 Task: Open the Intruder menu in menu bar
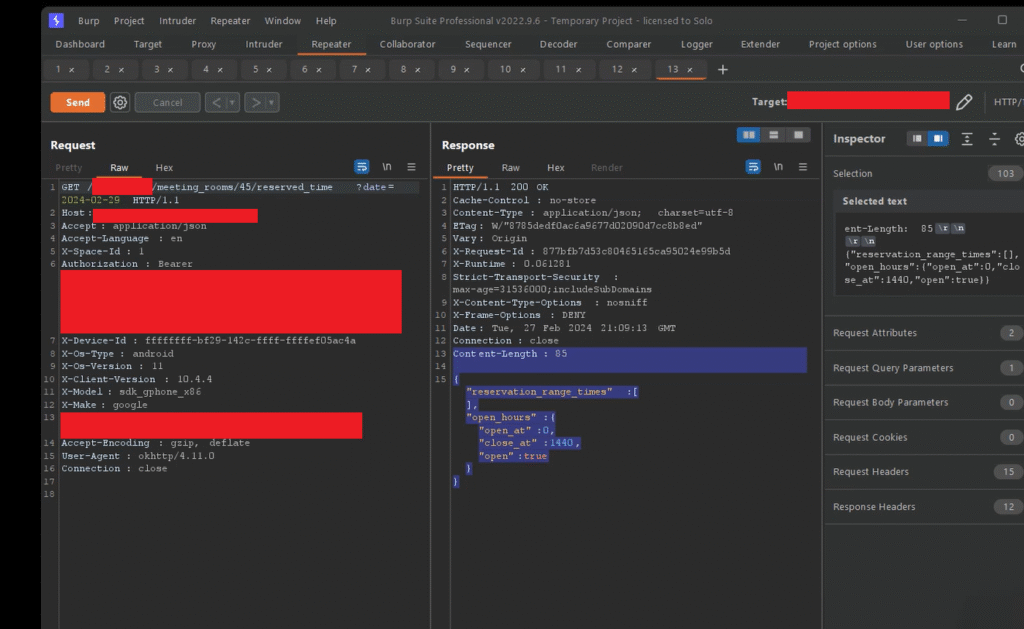(x=176, y=20)
